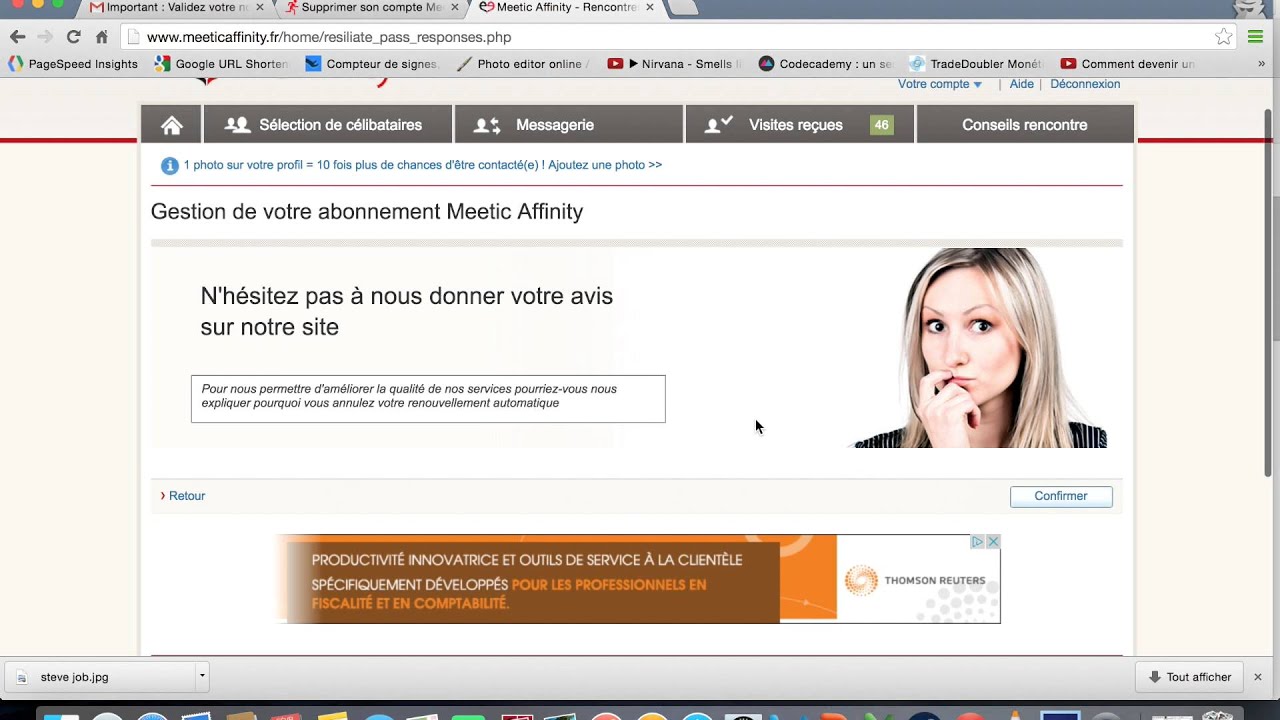Open the TradeDoubler bookmark
The height and width of the screenshot is (720, 1280).
[975, 64]
